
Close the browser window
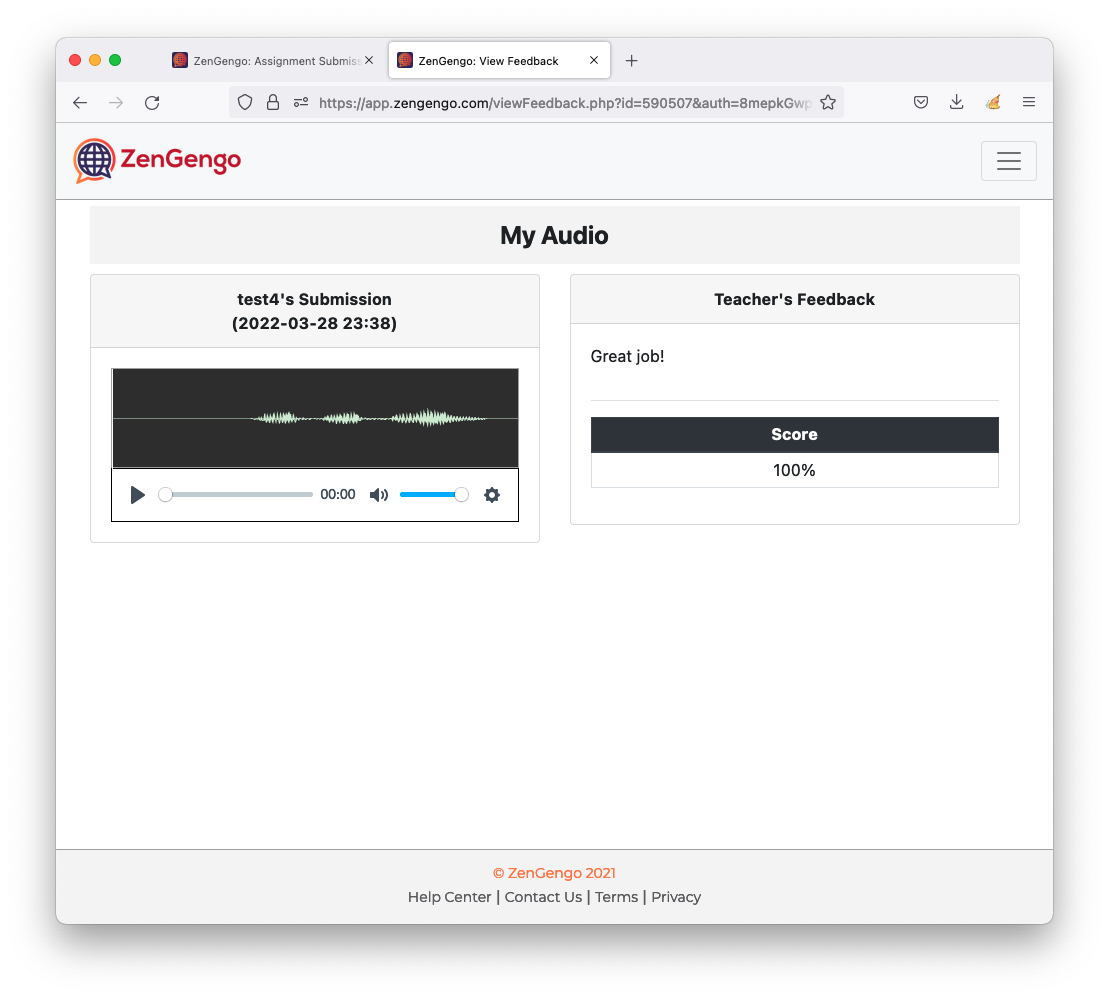[x=75, y=60]
